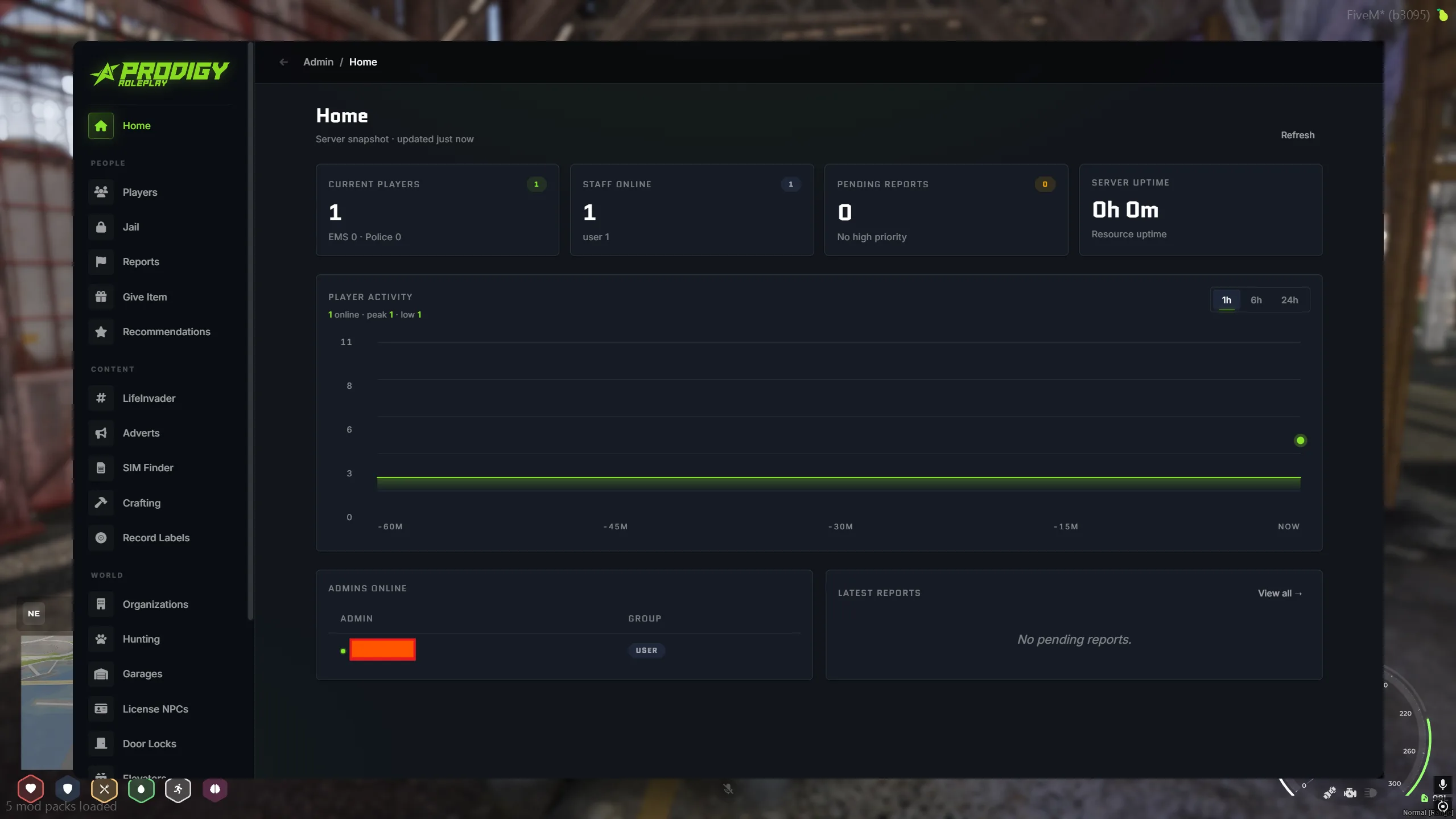Click the Players group icon
1456x819 pixels.
click(101, 192)
